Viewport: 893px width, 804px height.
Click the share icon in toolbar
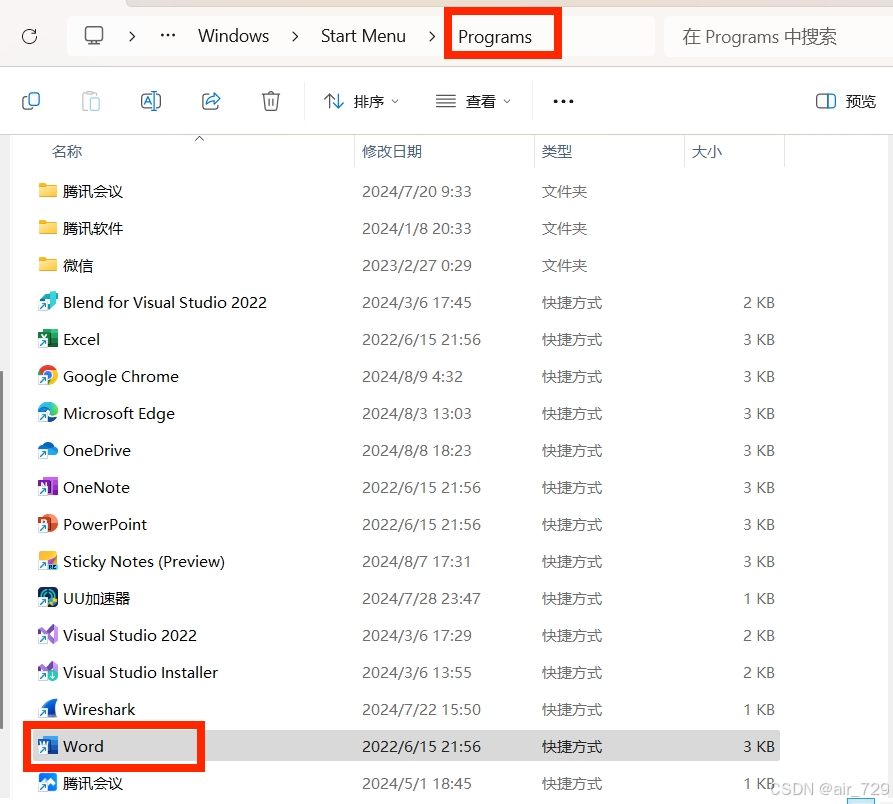[211, 101]
